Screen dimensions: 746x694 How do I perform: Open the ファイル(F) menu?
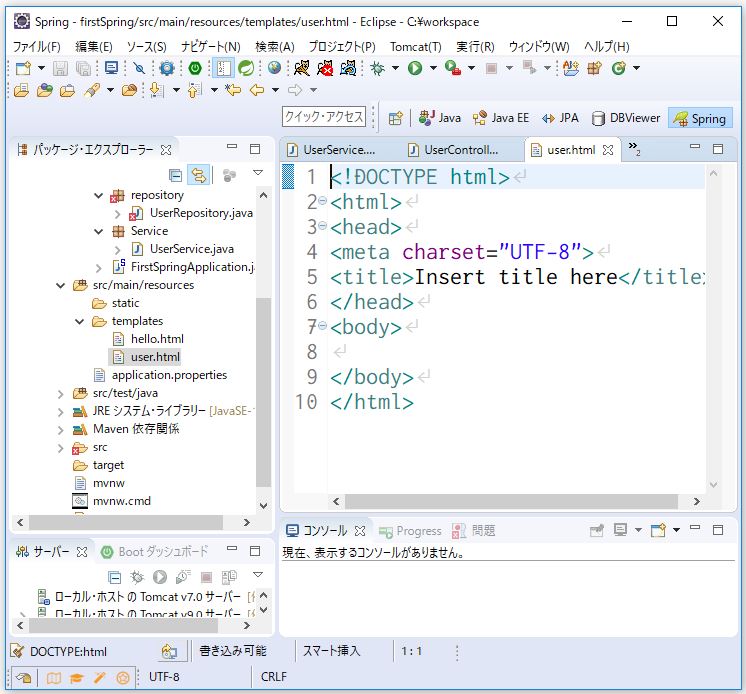pos(37,47)
